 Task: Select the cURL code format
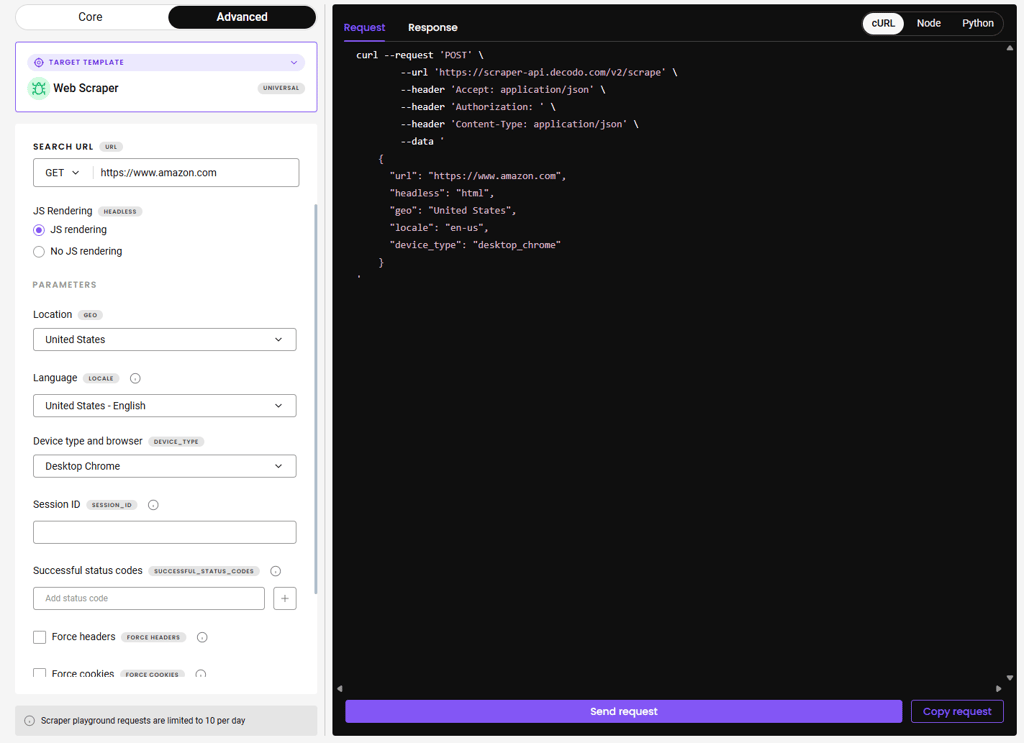[x=883, y=24]
